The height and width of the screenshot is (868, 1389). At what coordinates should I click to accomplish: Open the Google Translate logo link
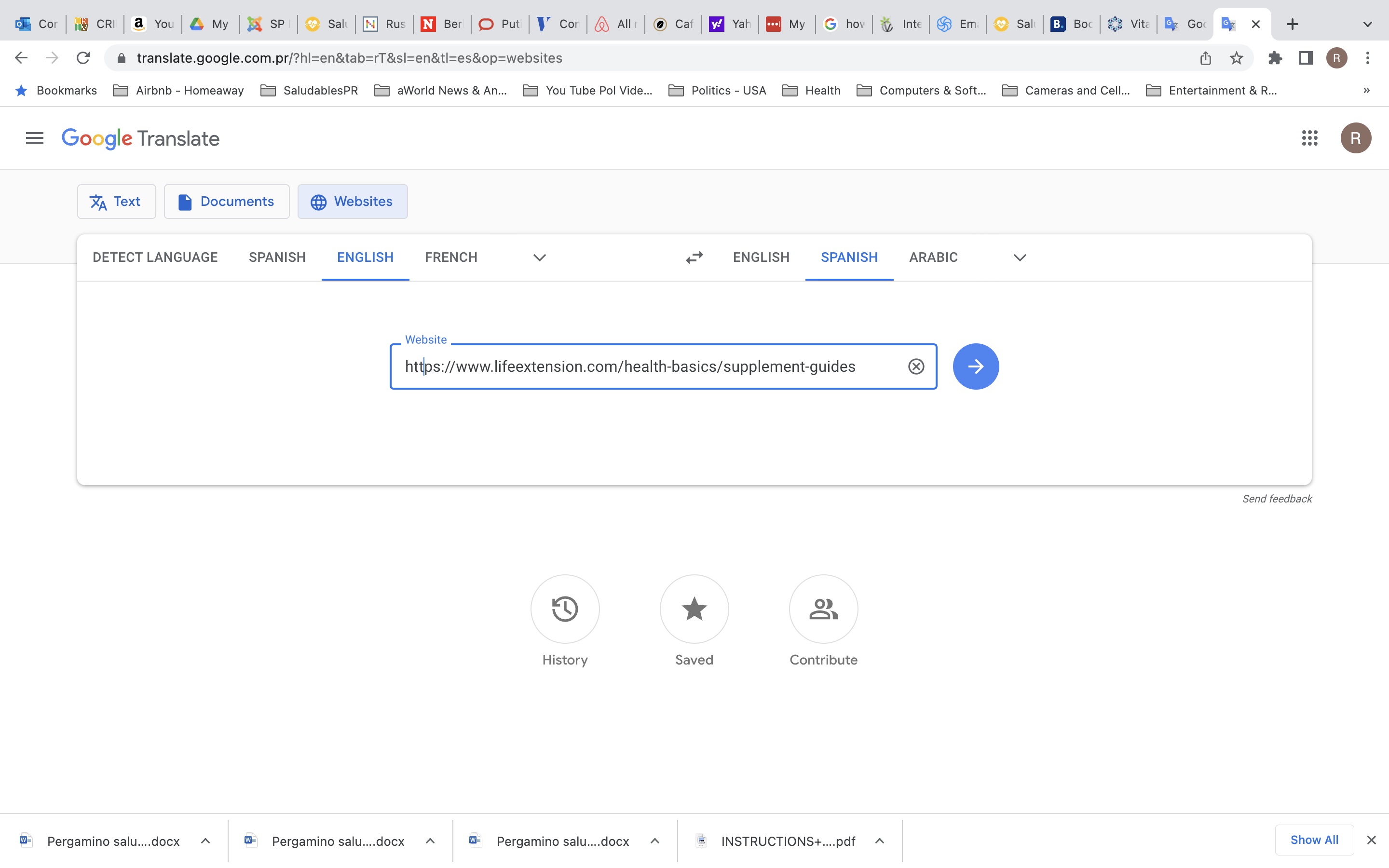[x=141, y=138]
